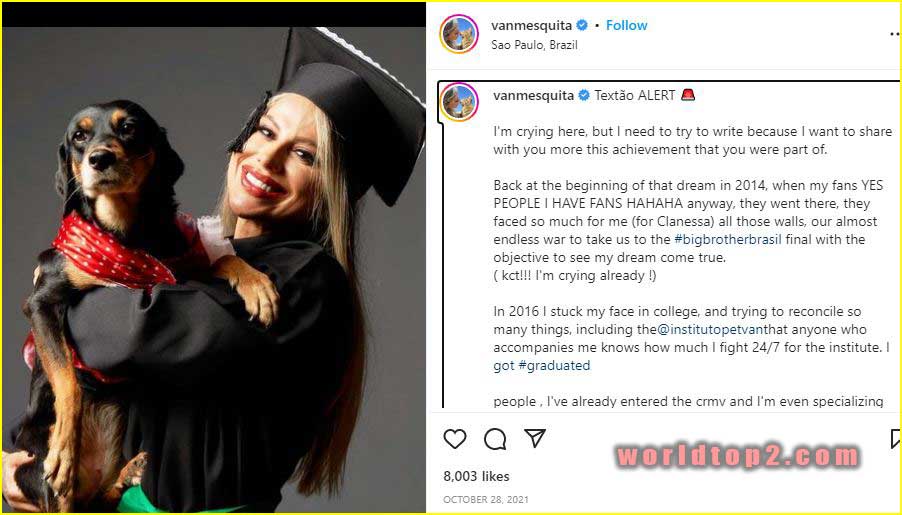
Task: Click the red siren emoji after Textão ALERT
Action: tap(687, 96)
